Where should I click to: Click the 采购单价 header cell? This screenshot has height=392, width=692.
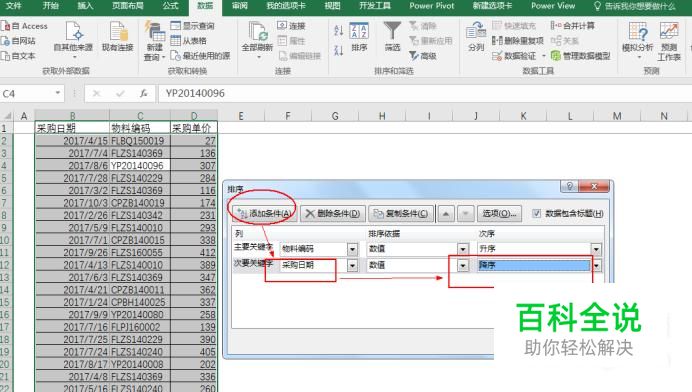coord(194,128)
